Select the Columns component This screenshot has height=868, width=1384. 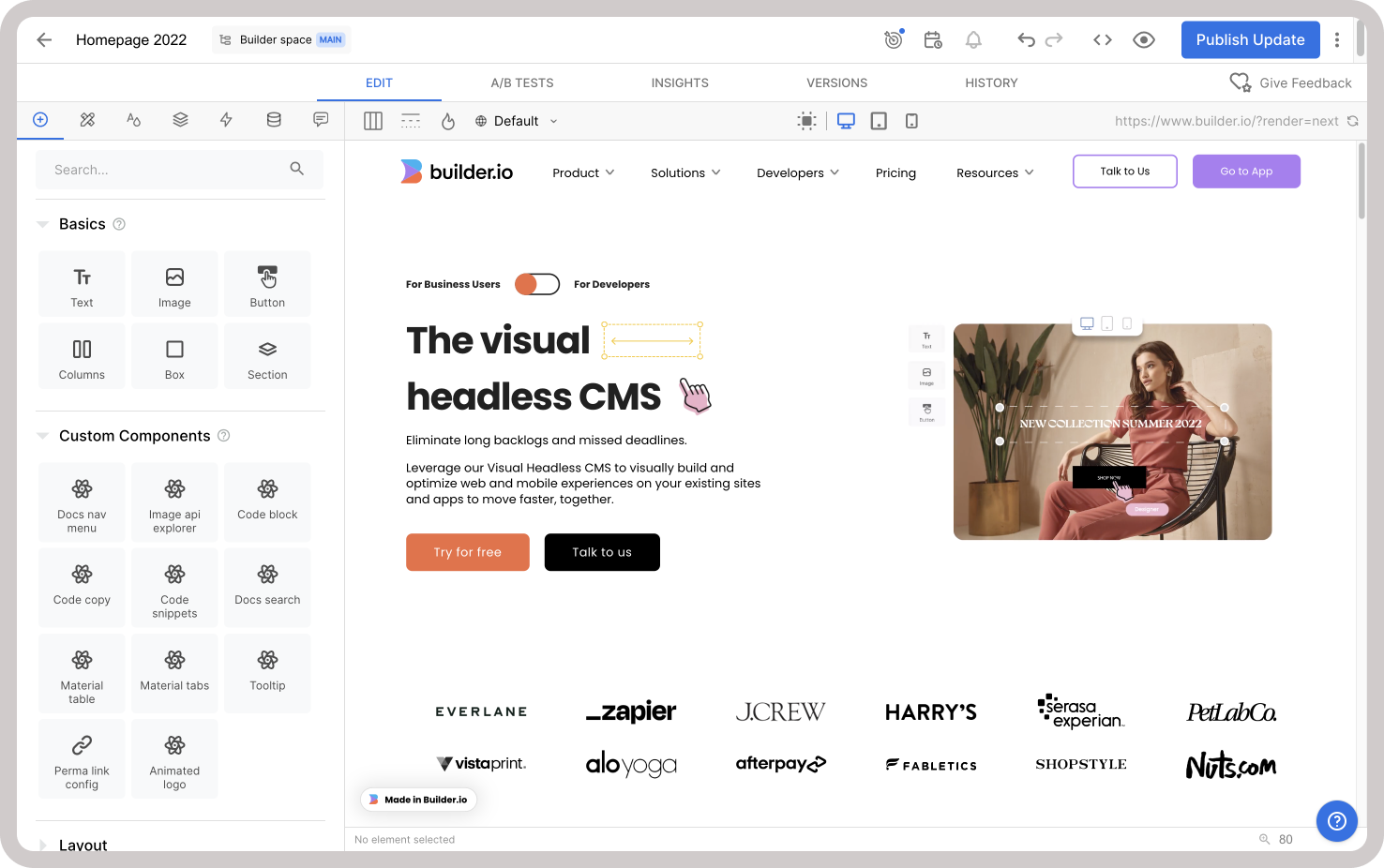(x=82, y=356)
